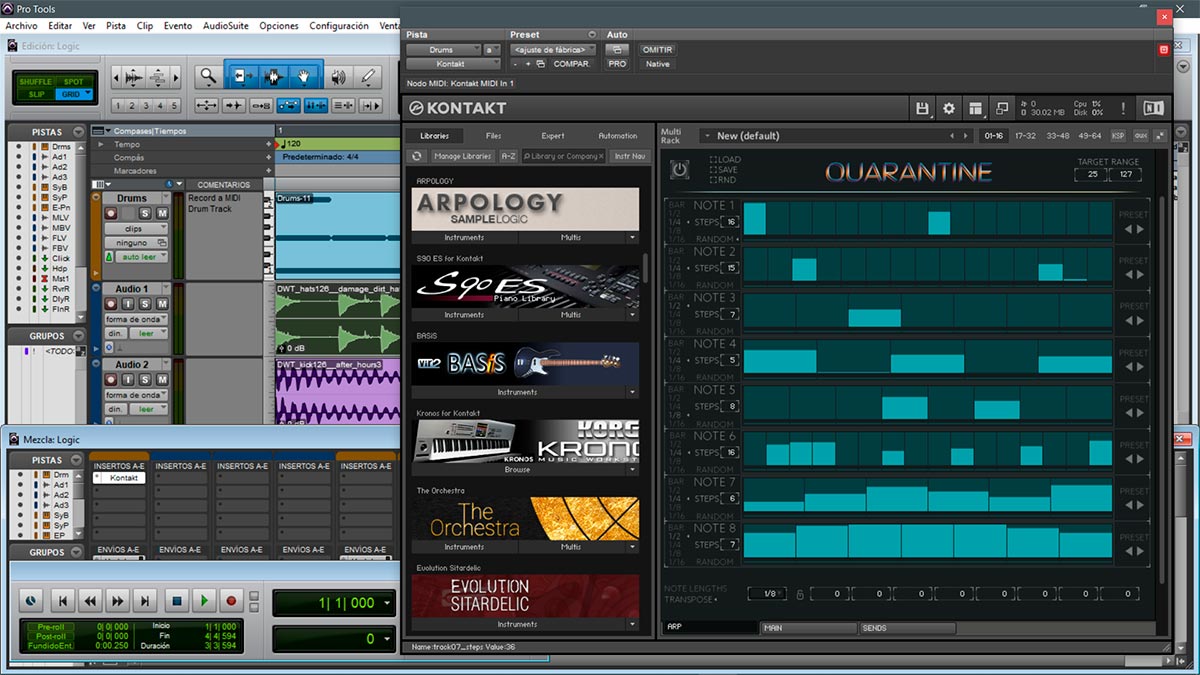Switch to Kontakt Automation tab
Screen dimensions: 1200x675
[617, 136]
